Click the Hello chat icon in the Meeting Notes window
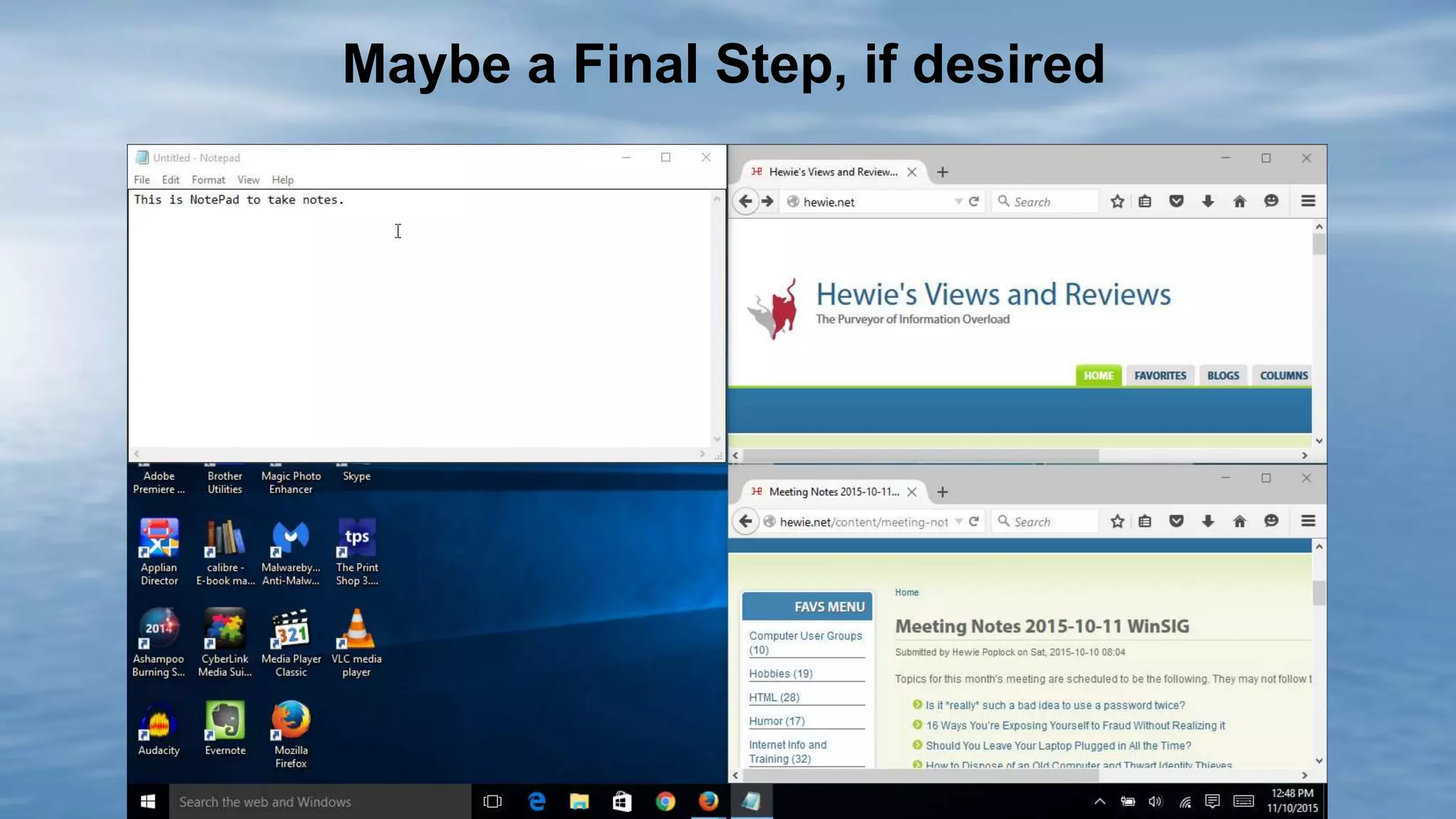Viewport: 1456px width, 819px height. pos(1272,521)
